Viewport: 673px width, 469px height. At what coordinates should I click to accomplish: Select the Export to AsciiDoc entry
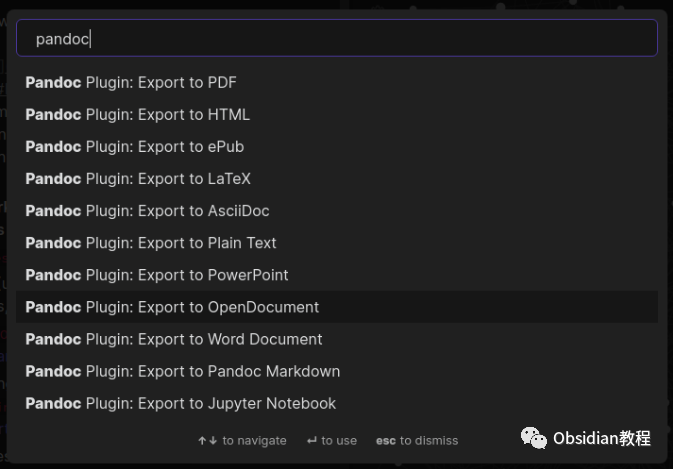tap(336, 211)
